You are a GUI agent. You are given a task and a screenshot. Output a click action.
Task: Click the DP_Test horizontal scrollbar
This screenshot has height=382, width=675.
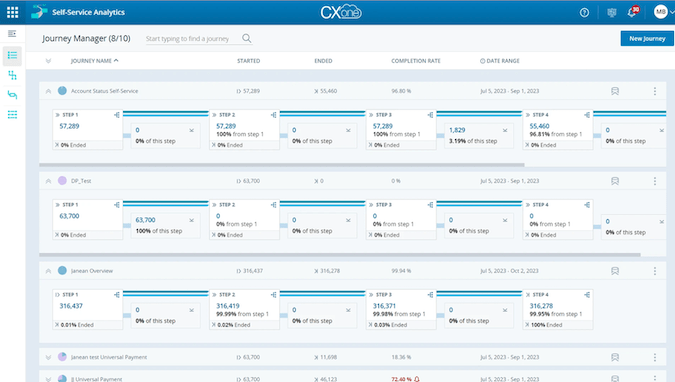(x=340, y=255)
